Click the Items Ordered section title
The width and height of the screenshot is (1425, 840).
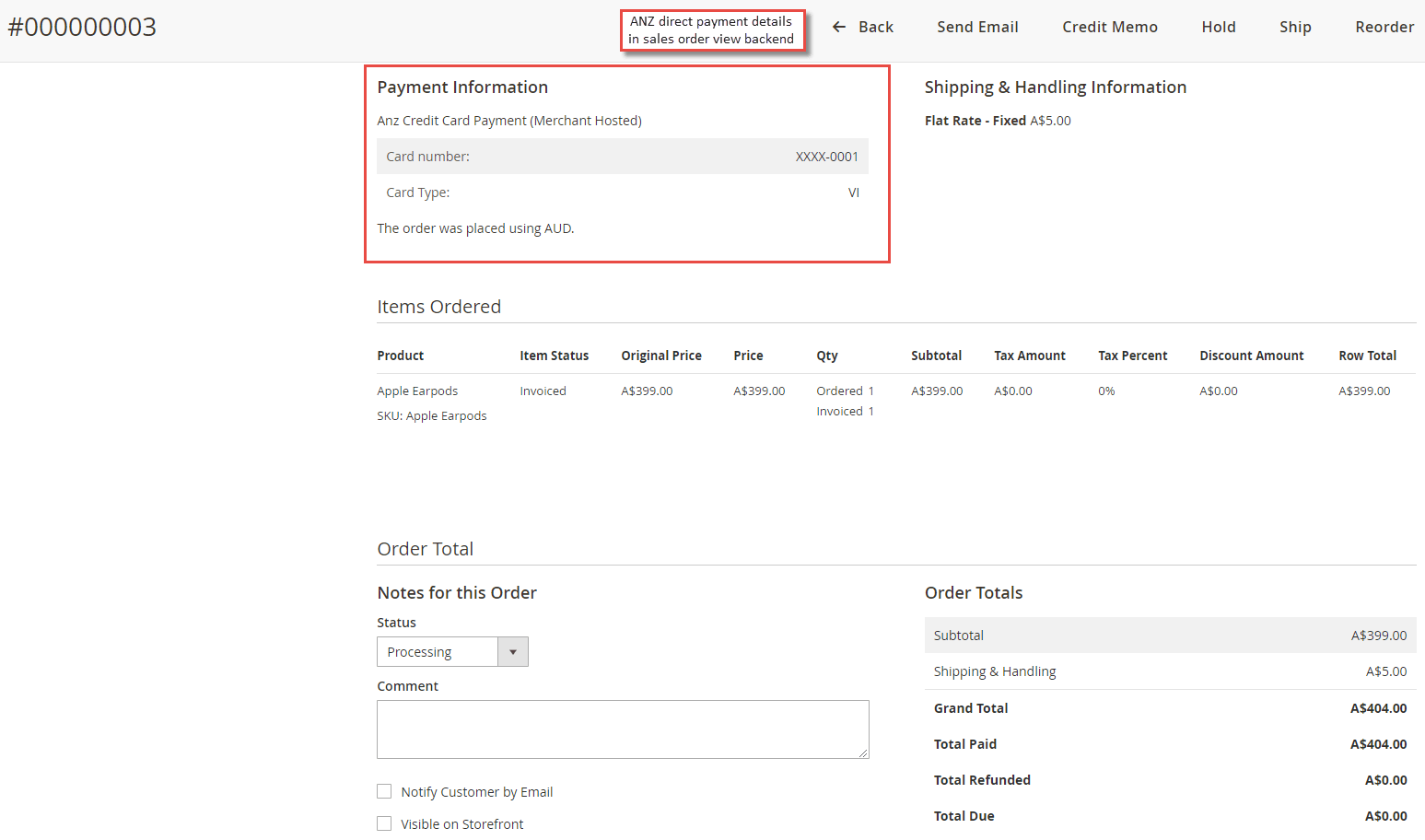click(x=438, y=307)
